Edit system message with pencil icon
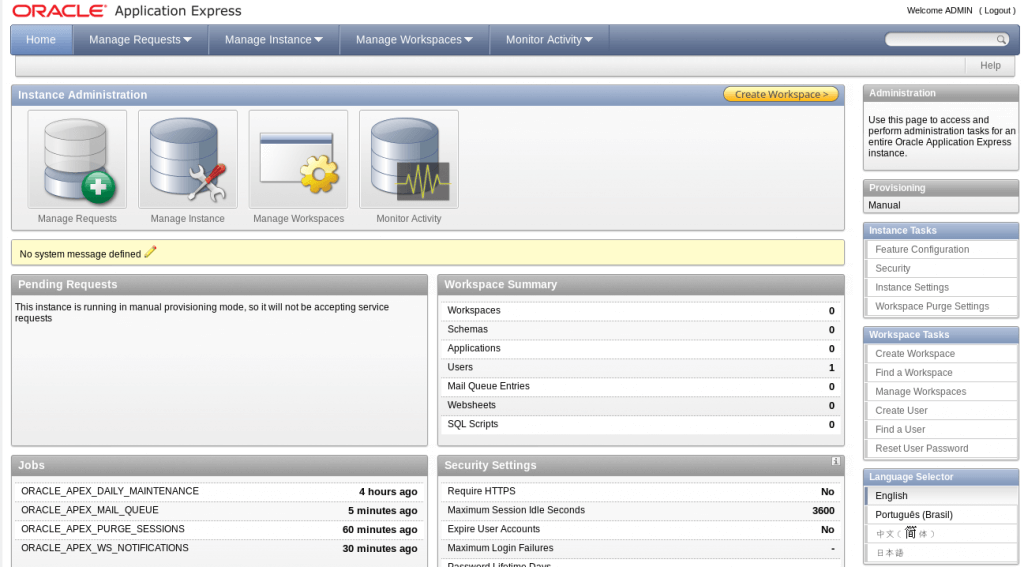This screenshot has height=567, width=1024. (x=150, y=252)
